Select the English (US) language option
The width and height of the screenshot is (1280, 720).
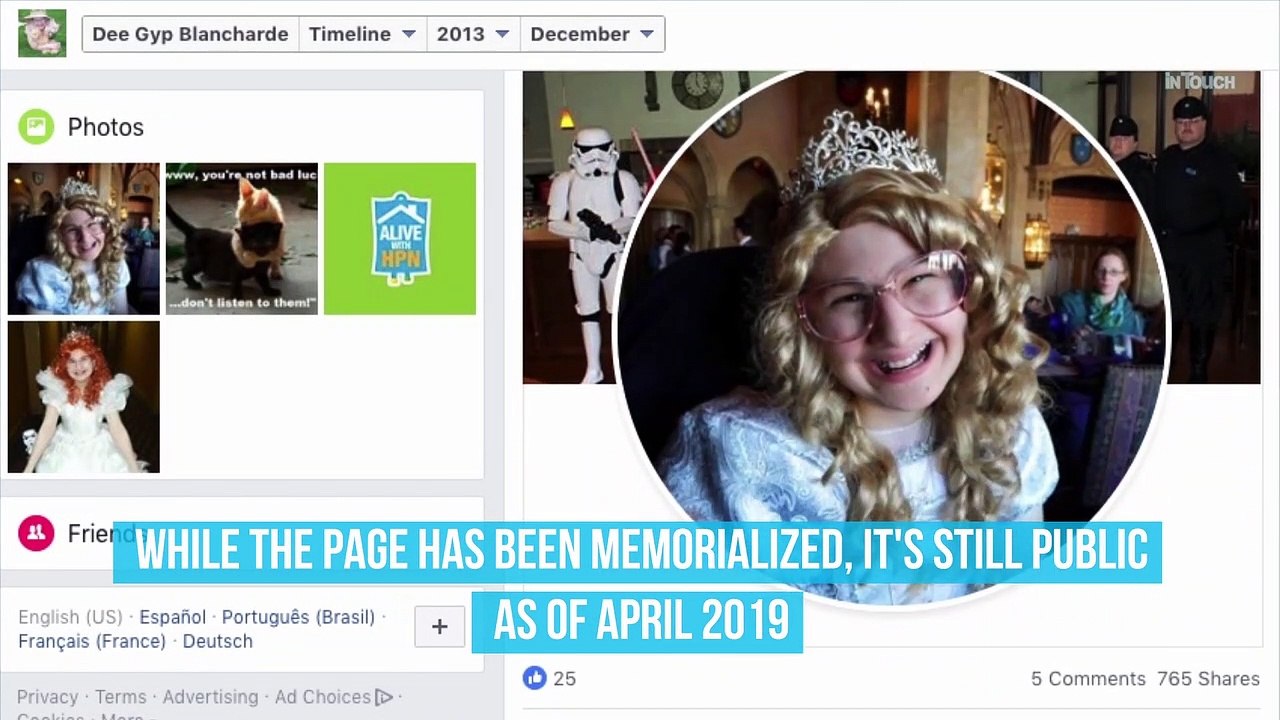pyautogui.click(x=70, y=617)
